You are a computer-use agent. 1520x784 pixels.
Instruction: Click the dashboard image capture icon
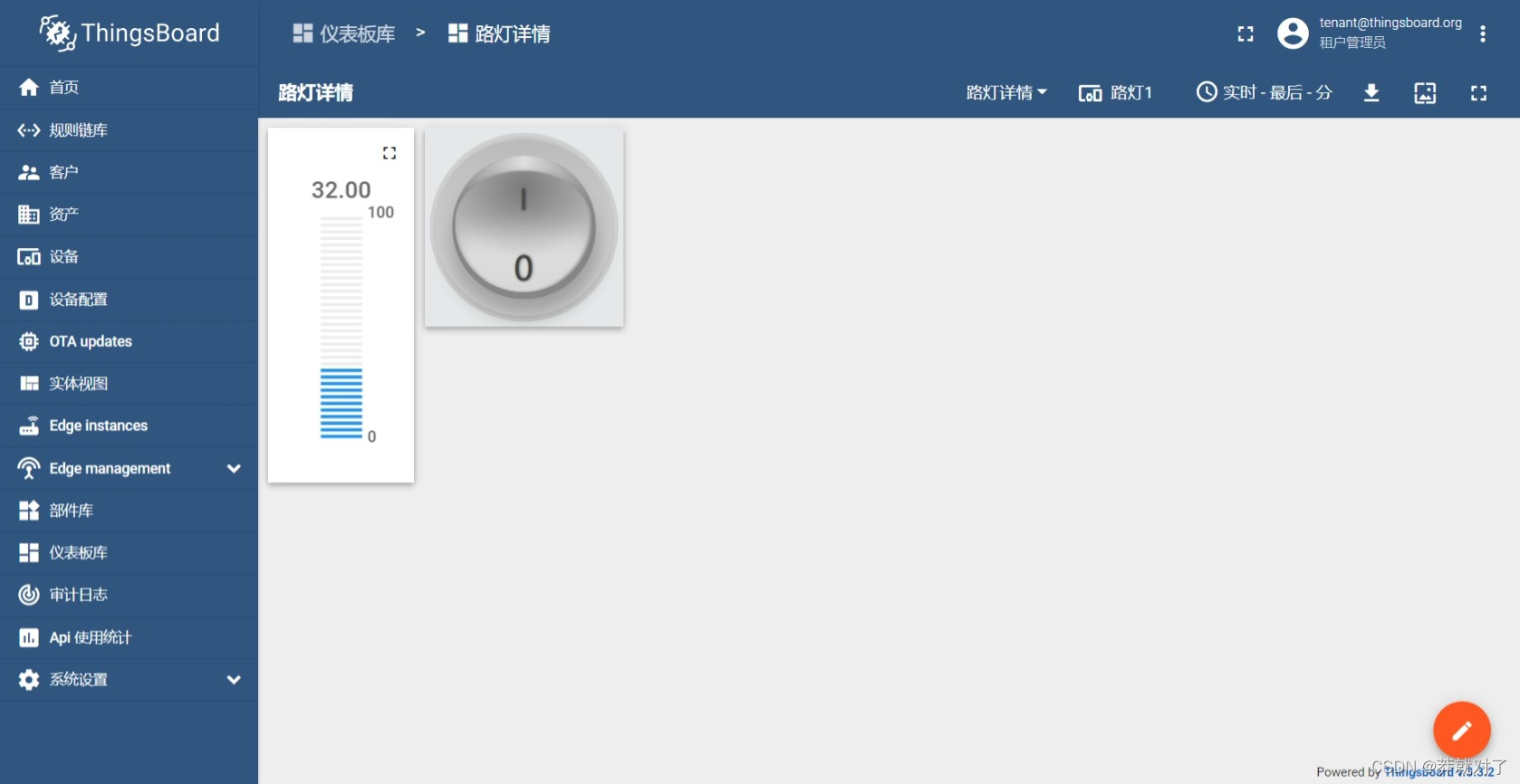point(1425,92)
